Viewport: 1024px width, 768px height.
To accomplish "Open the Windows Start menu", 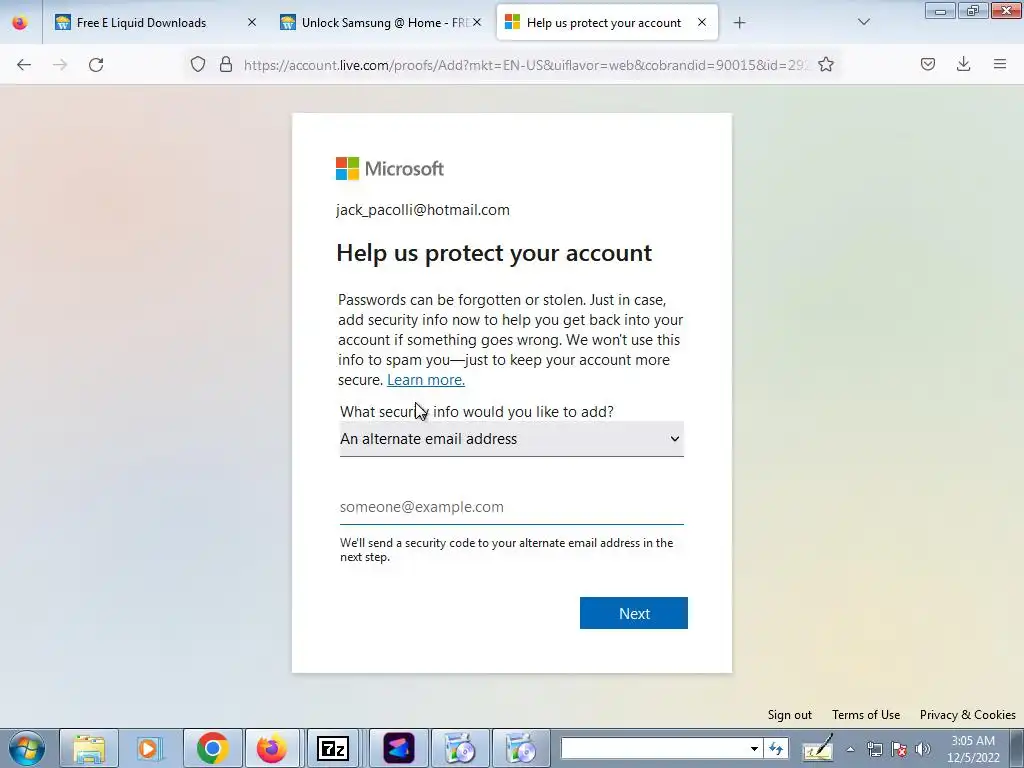I will [26, 748].
